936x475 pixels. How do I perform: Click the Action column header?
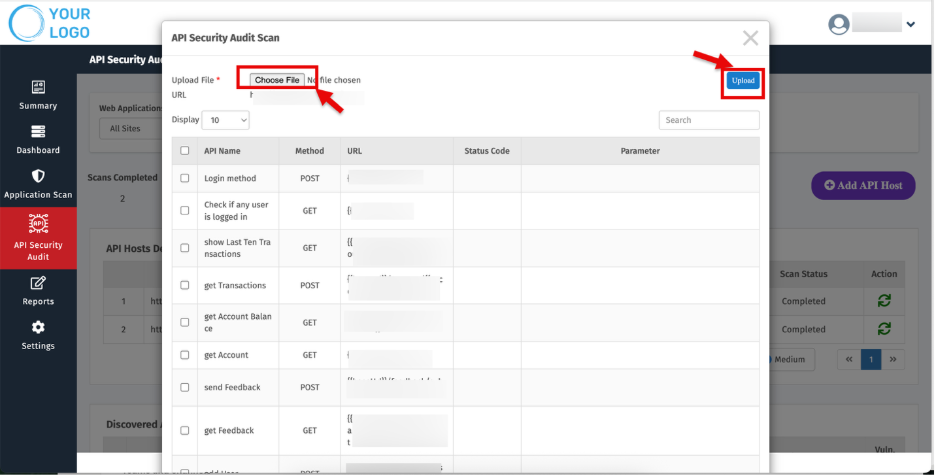click(884, 274)
